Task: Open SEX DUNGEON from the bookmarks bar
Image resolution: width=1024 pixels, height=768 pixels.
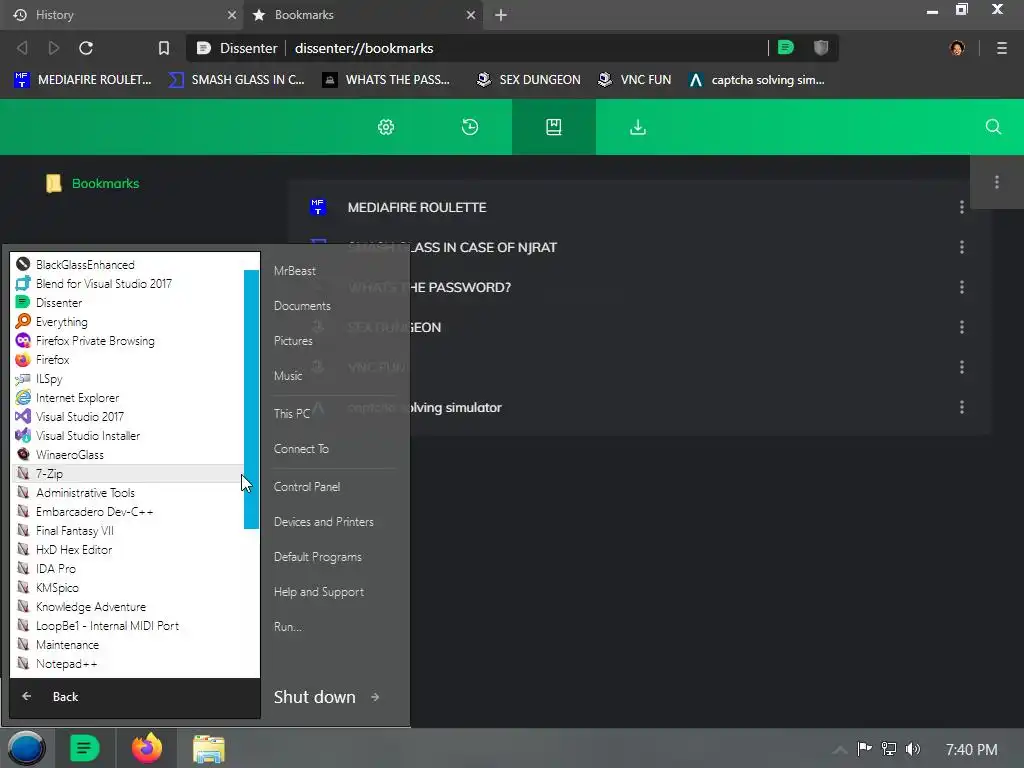Action: pos(528,80)
